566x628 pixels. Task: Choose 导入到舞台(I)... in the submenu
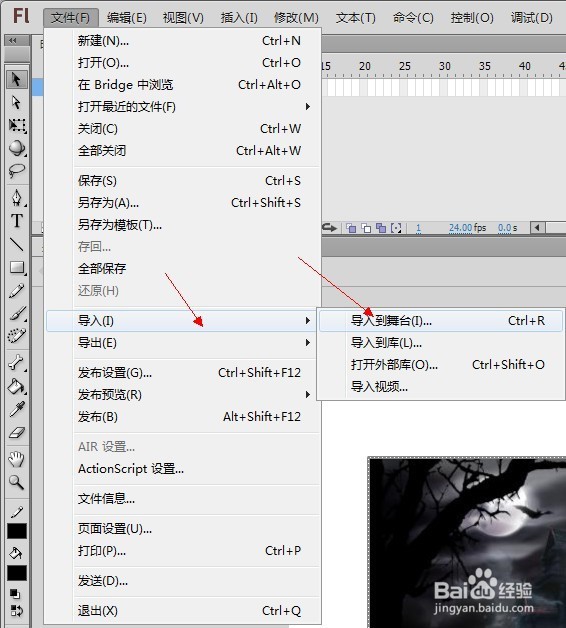(x=441, y=320)
